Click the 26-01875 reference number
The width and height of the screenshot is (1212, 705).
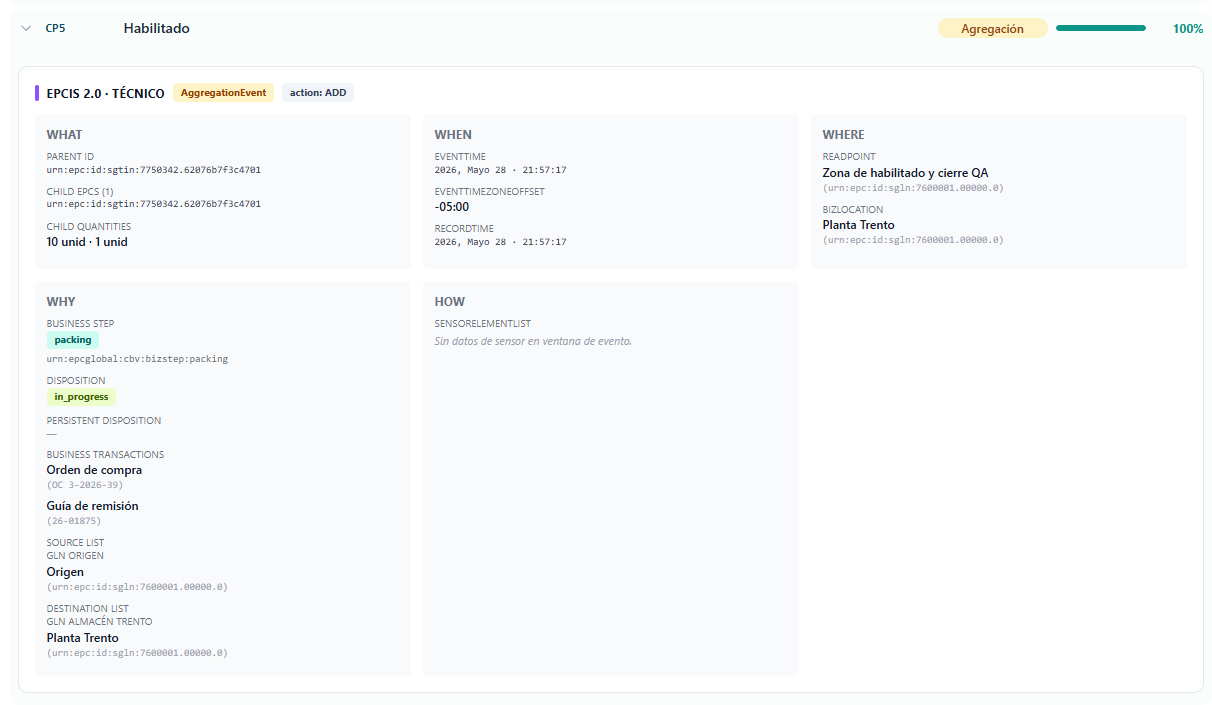74,521
